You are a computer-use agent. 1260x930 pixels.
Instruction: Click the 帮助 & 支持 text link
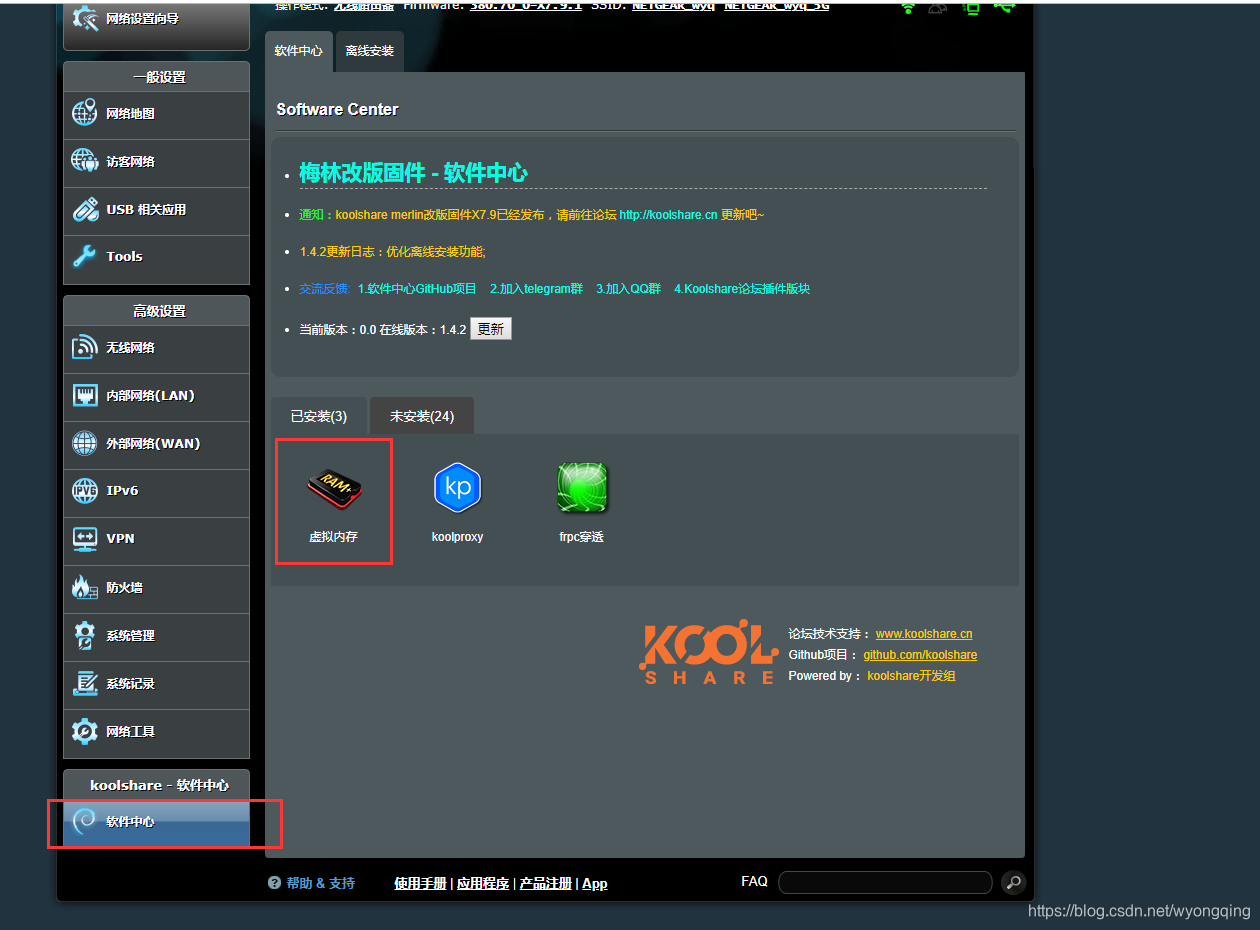tap(320, 884)
